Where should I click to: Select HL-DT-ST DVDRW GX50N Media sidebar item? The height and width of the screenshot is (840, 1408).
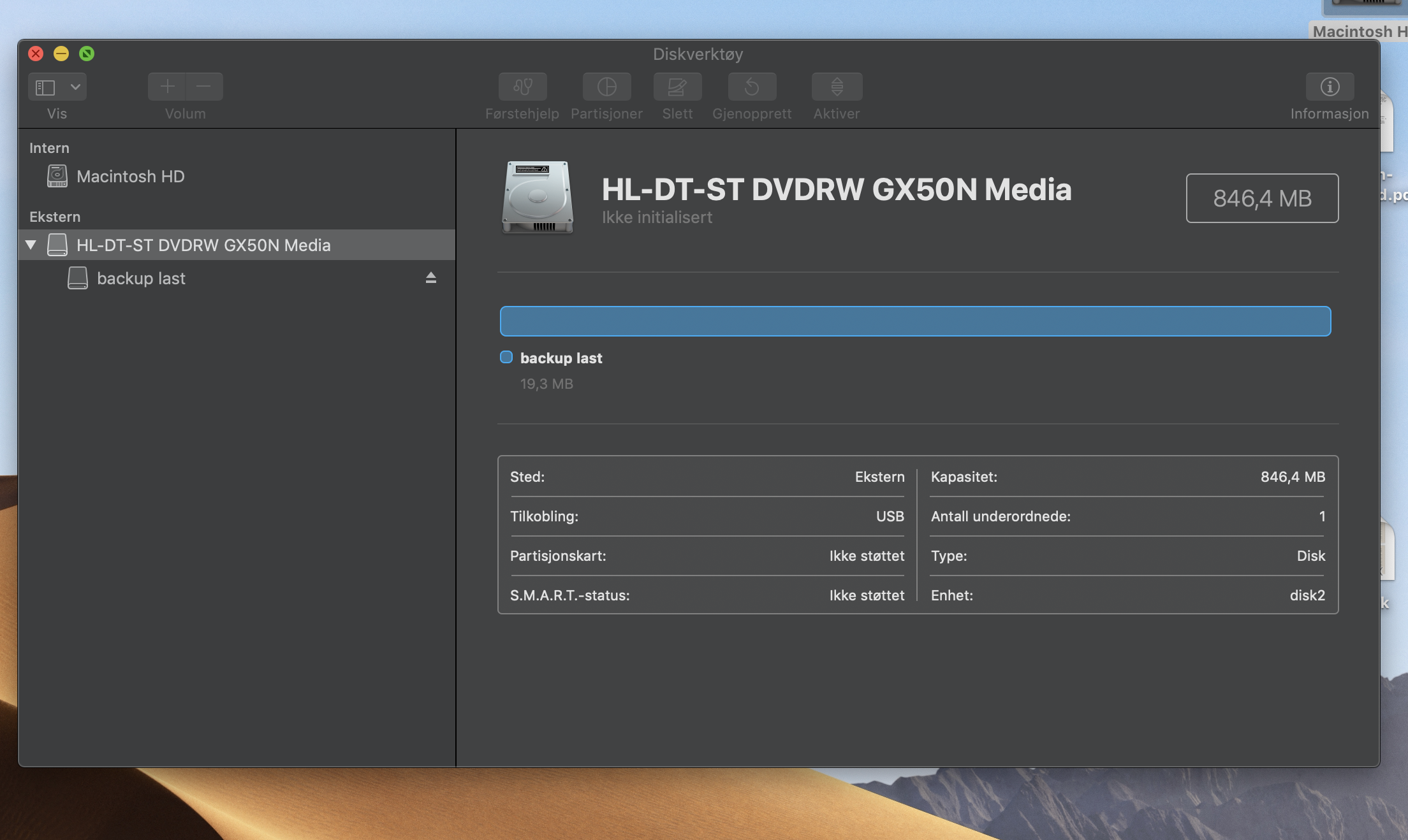[x=203, y=245]
